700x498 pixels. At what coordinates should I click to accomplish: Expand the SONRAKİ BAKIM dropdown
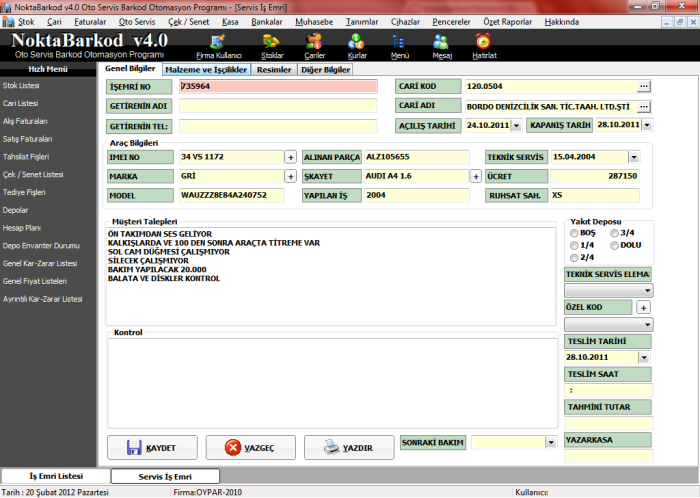click(551, 443)
